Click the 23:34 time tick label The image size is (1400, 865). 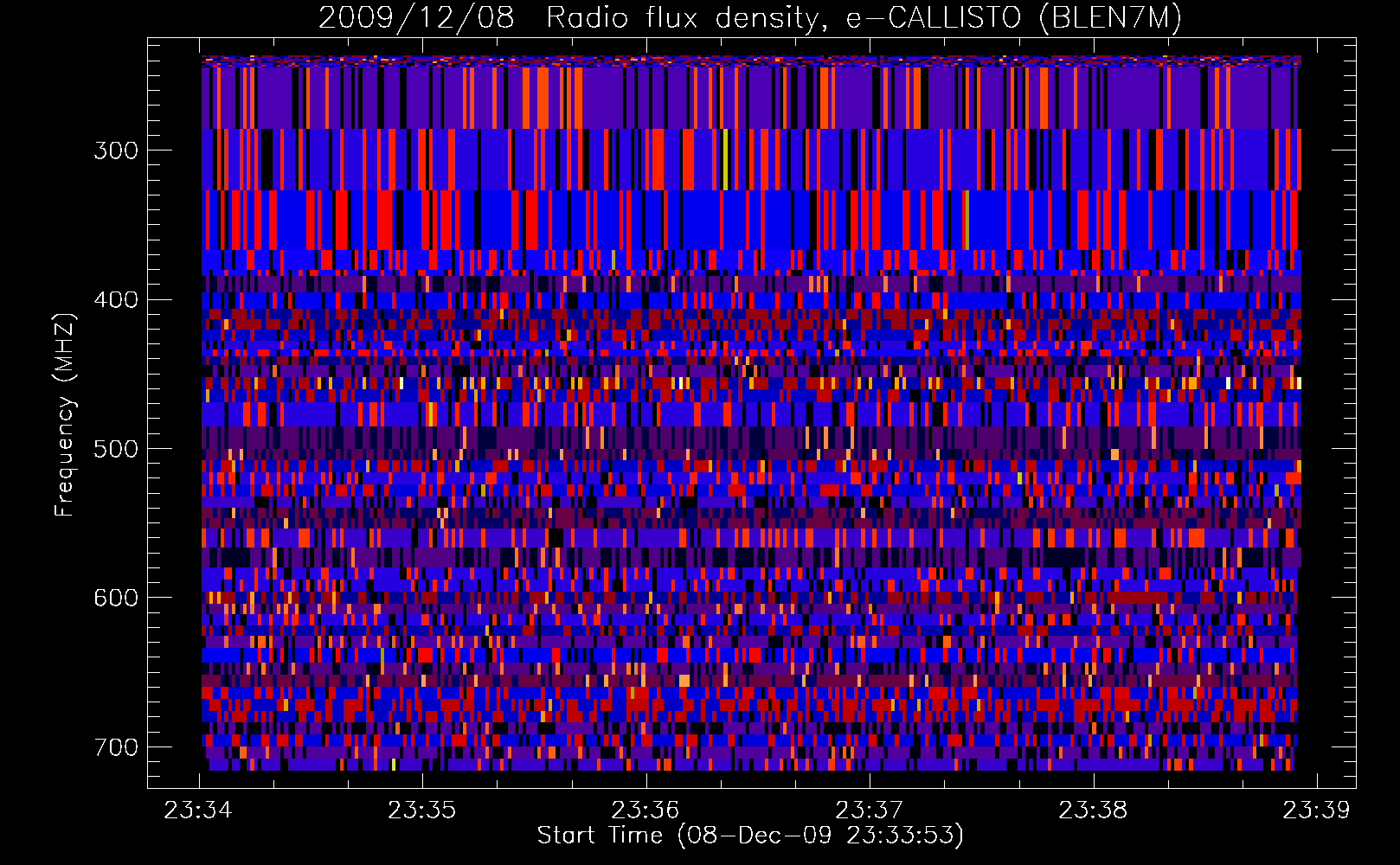[x=199, y=810]
